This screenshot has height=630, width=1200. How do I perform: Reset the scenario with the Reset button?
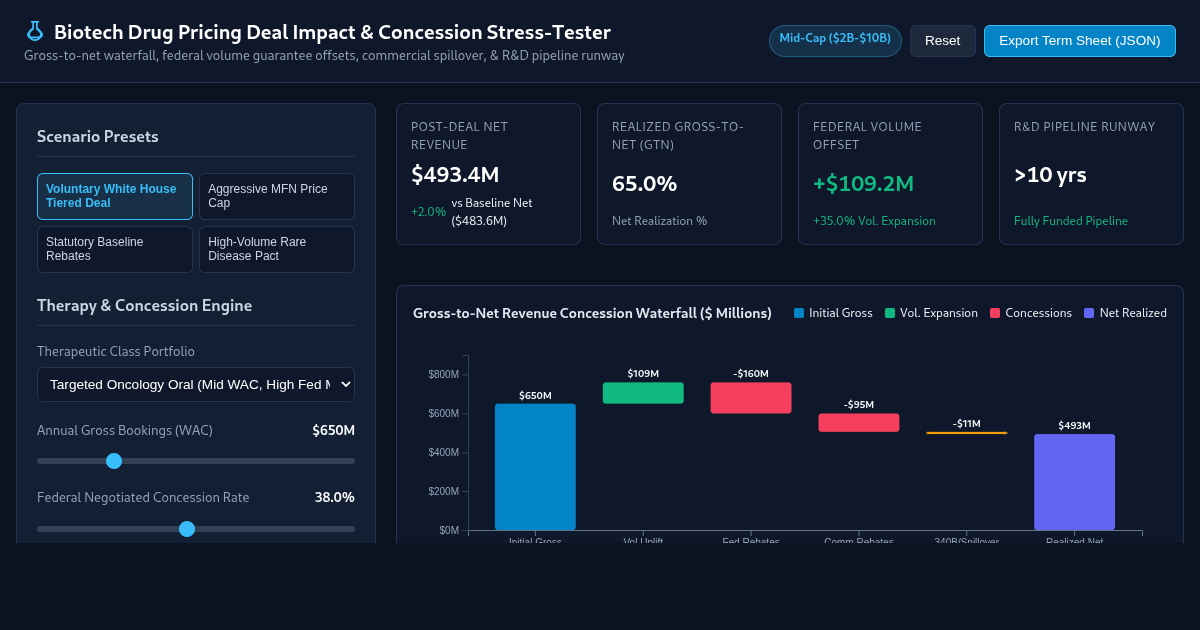942,41
